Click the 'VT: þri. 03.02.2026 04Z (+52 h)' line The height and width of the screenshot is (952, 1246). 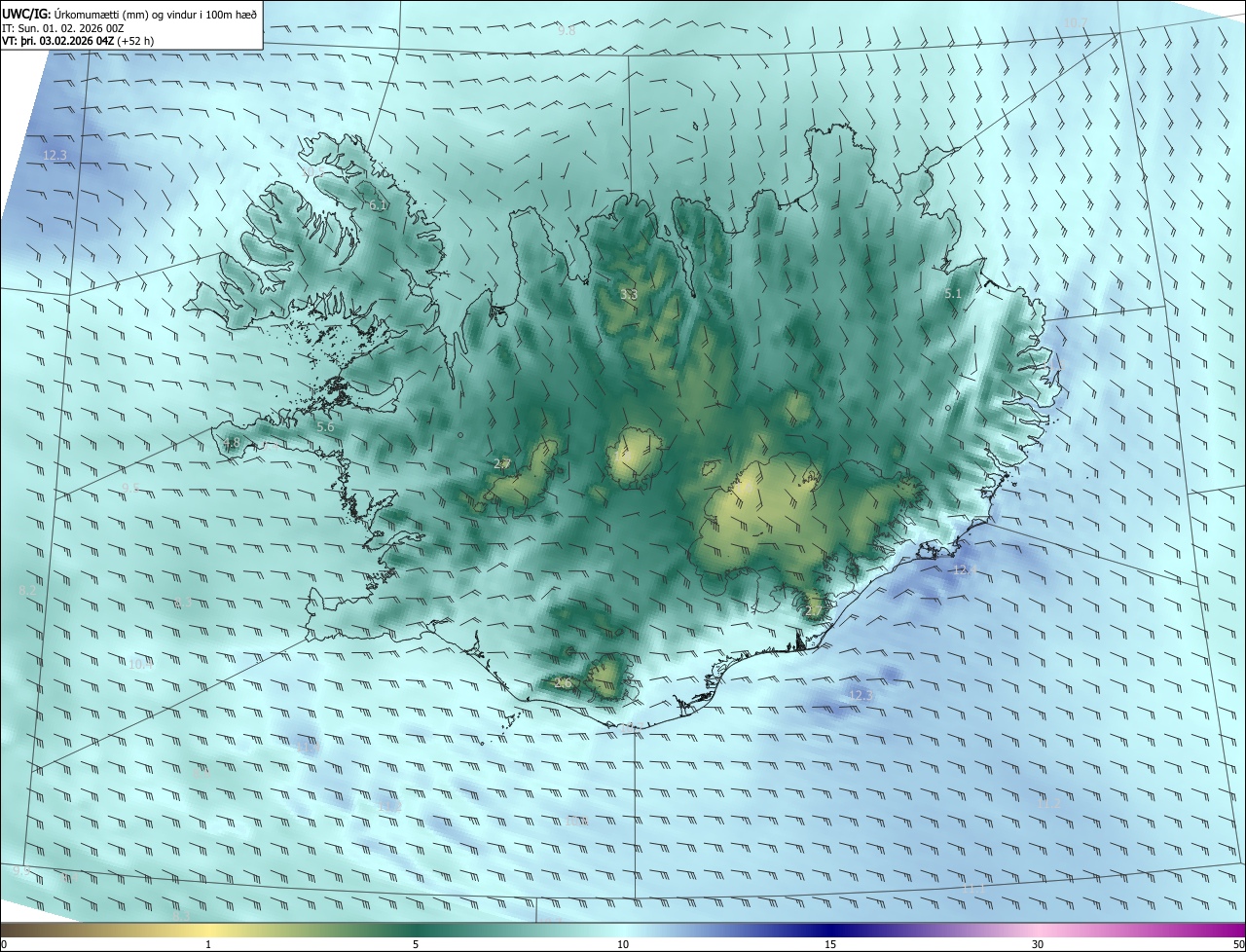coord(78,41)
